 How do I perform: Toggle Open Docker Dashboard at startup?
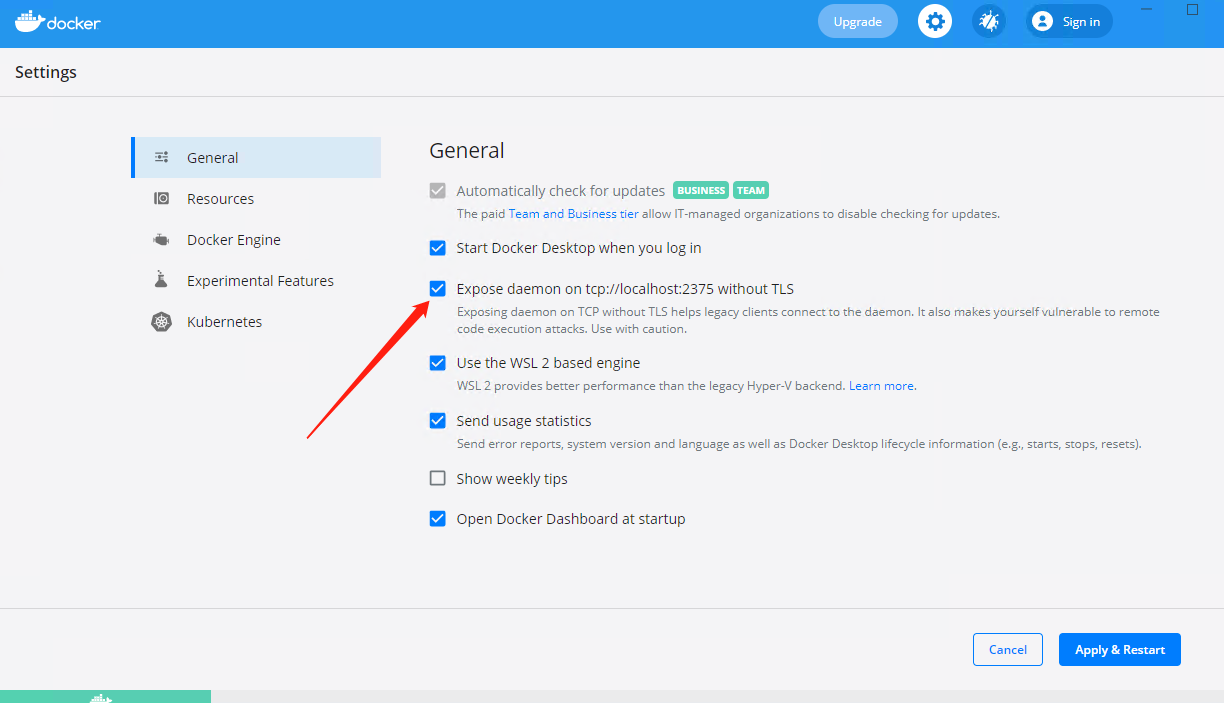437,519
